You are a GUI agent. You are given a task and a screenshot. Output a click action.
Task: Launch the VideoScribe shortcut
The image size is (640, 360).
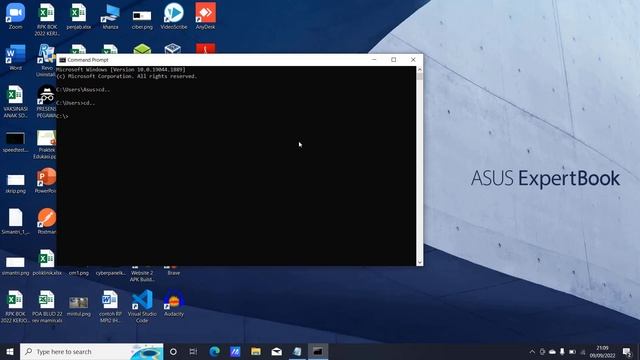coord(174,16)
